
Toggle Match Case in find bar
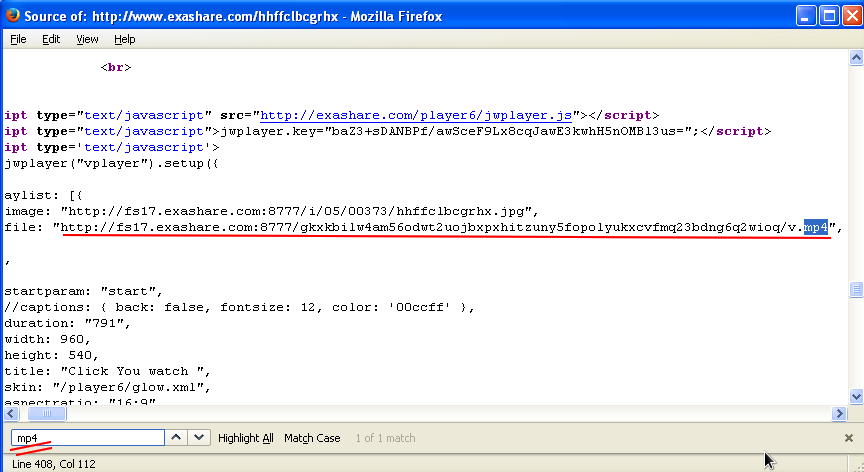coord(312,438)
